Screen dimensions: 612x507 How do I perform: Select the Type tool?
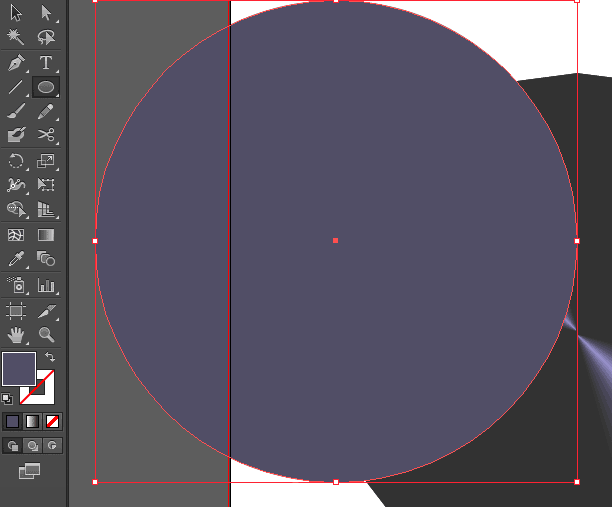pyautogui.click(x=46, y=62)
